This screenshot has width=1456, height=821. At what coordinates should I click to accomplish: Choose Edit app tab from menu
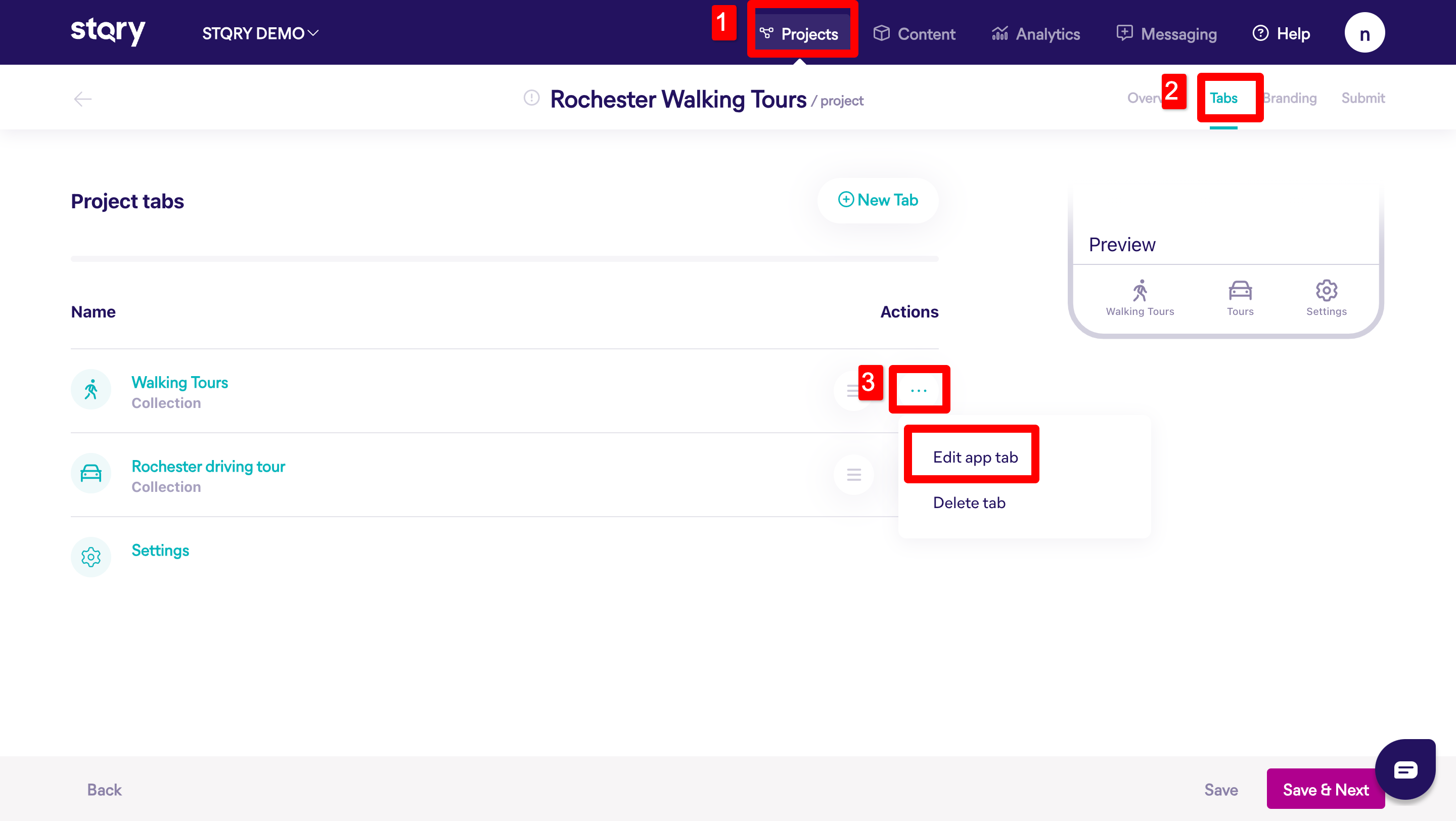975,457
